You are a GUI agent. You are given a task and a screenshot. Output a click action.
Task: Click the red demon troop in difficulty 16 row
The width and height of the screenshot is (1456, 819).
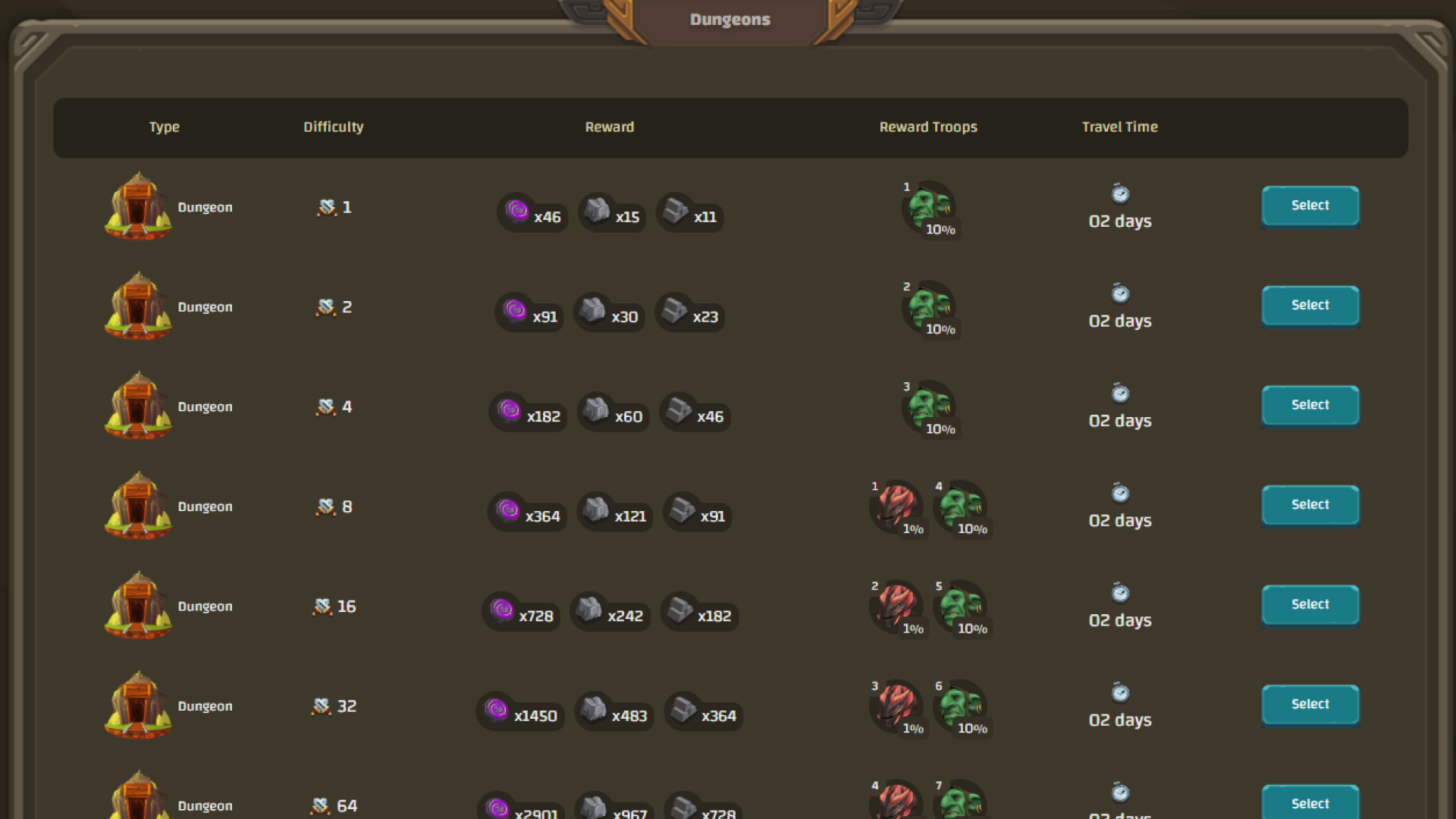(x=896, y=606)
